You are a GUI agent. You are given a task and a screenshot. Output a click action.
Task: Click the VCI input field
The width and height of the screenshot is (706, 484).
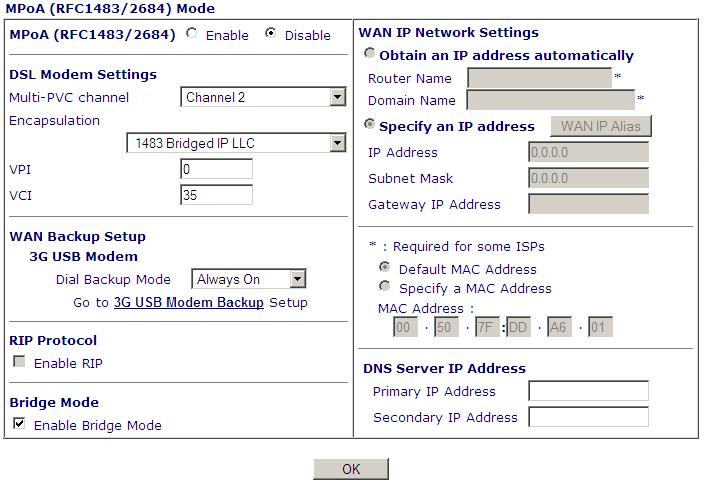coord(216,195)
